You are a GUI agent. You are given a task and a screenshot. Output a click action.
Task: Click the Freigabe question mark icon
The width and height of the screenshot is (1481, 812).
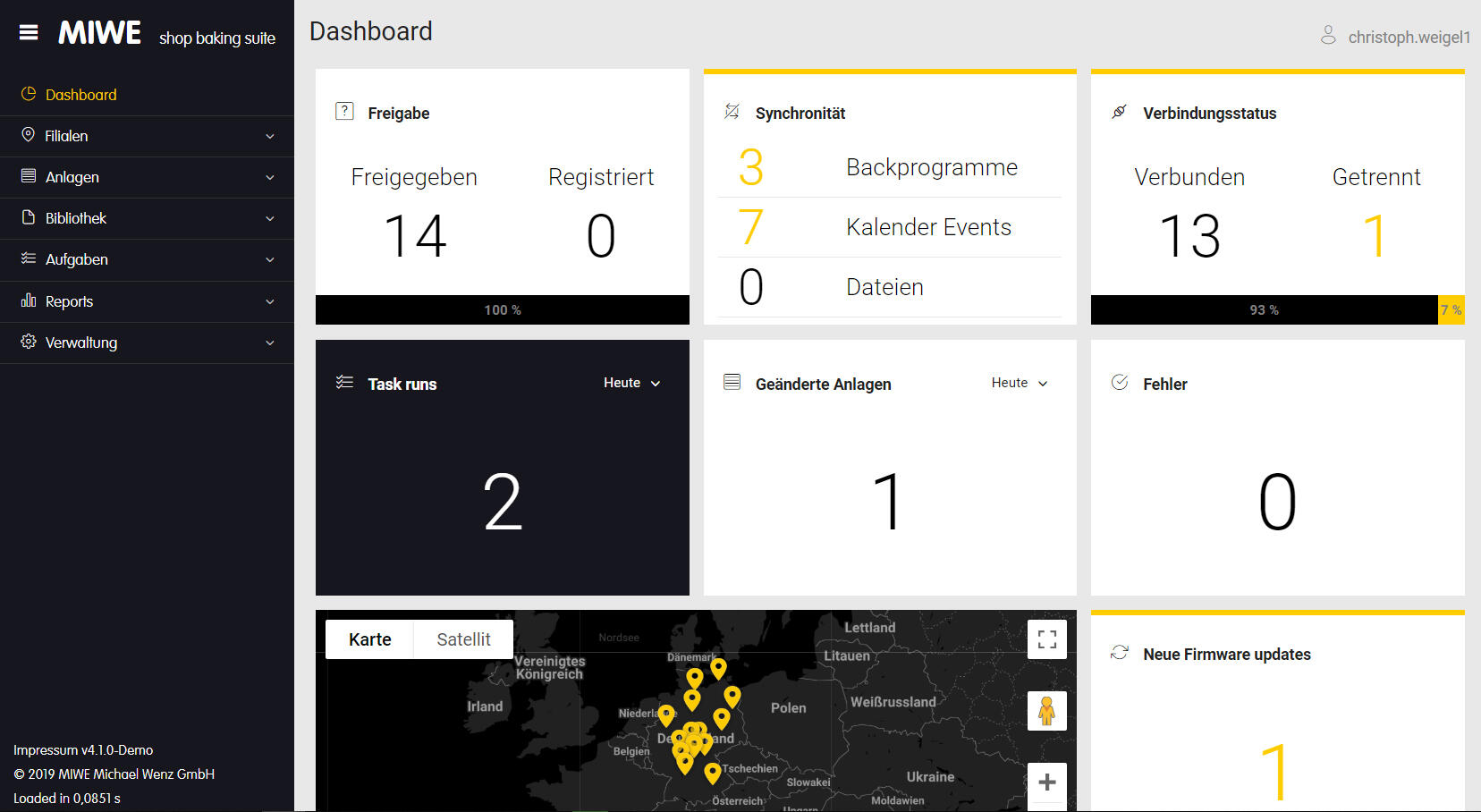coord(344,112)
